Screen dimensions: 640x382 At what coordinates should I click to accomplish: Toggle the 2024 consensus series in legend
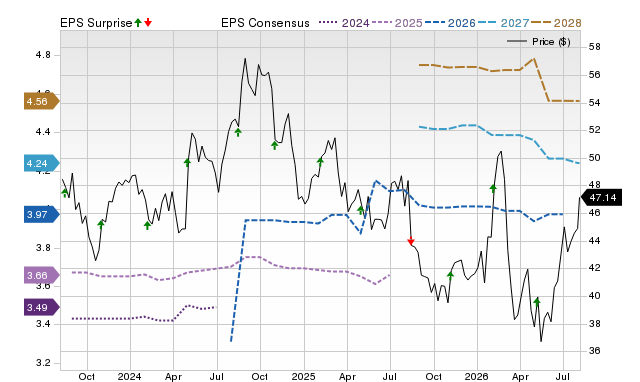pos(344,23)
